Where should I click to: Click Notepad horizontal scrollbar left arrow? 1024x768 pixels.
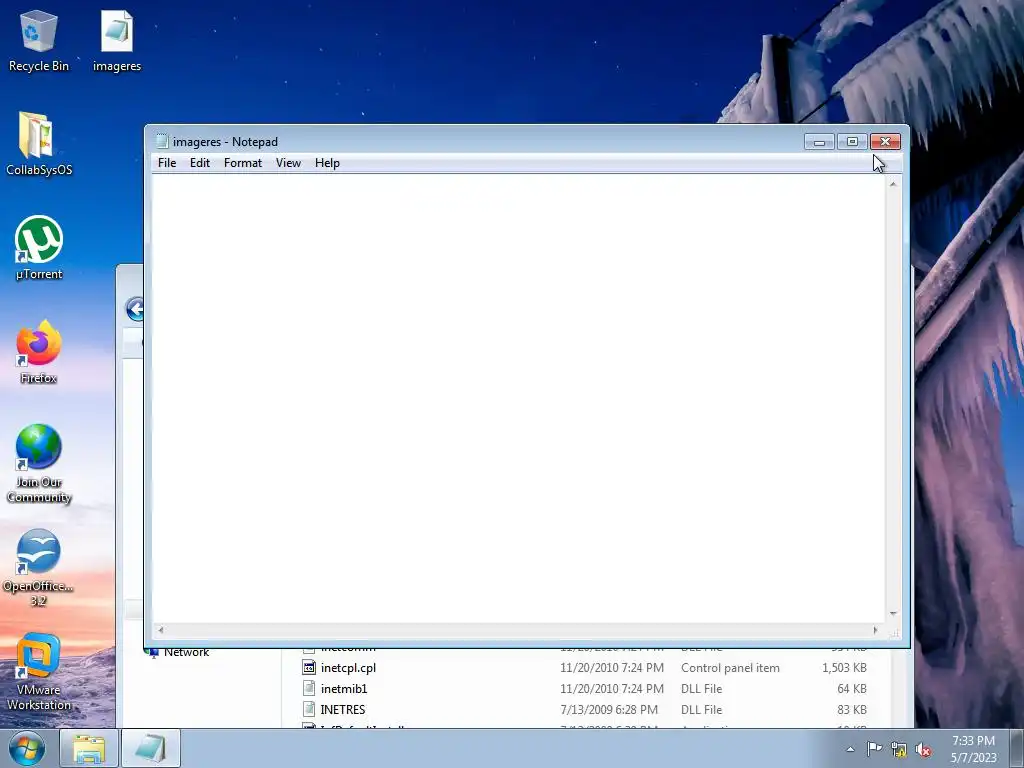(161, 630)
